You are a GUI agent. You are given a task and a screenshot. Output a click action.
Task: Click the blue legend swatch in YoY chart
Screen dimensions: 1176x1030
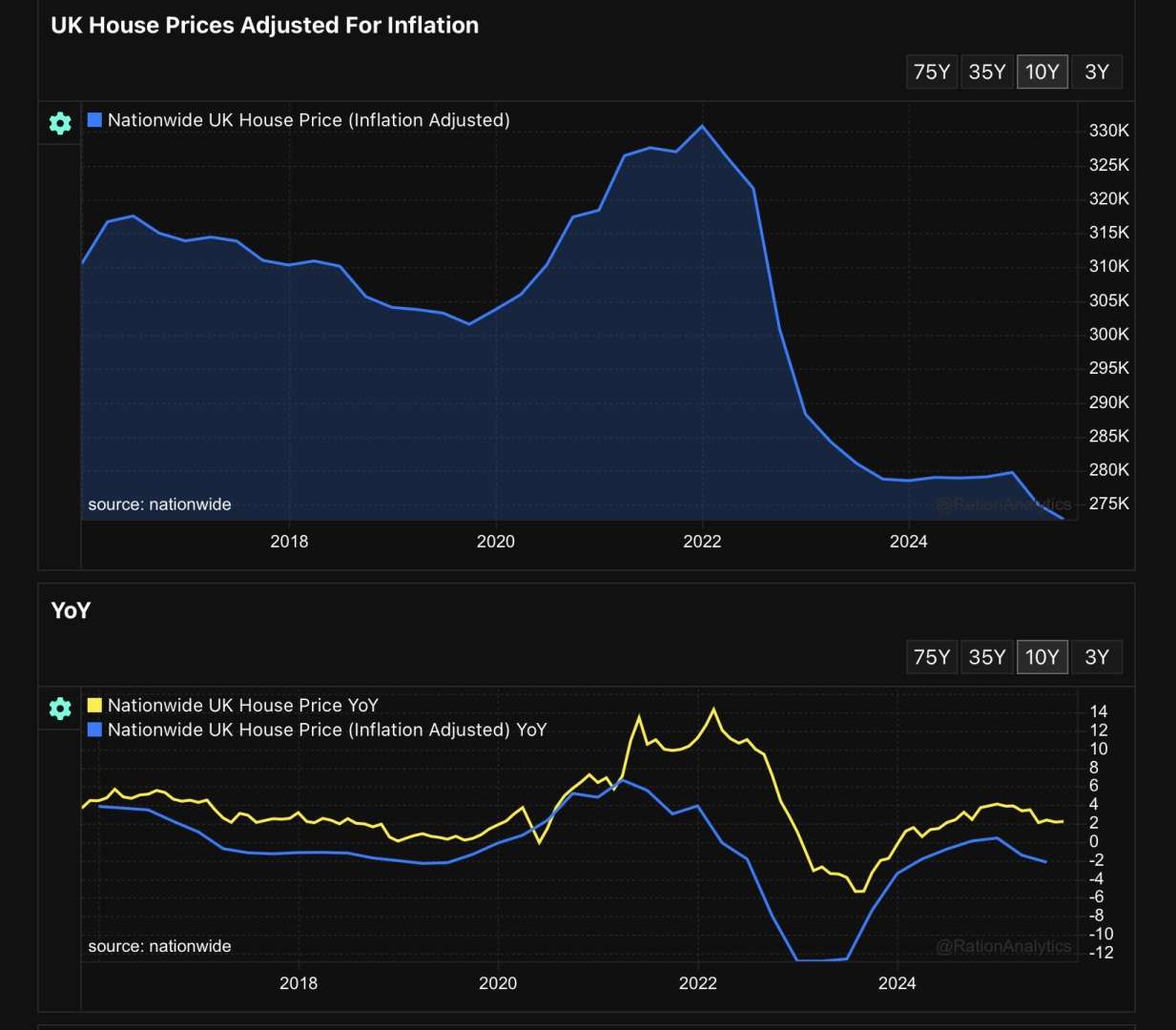click(x=94, y=730)
